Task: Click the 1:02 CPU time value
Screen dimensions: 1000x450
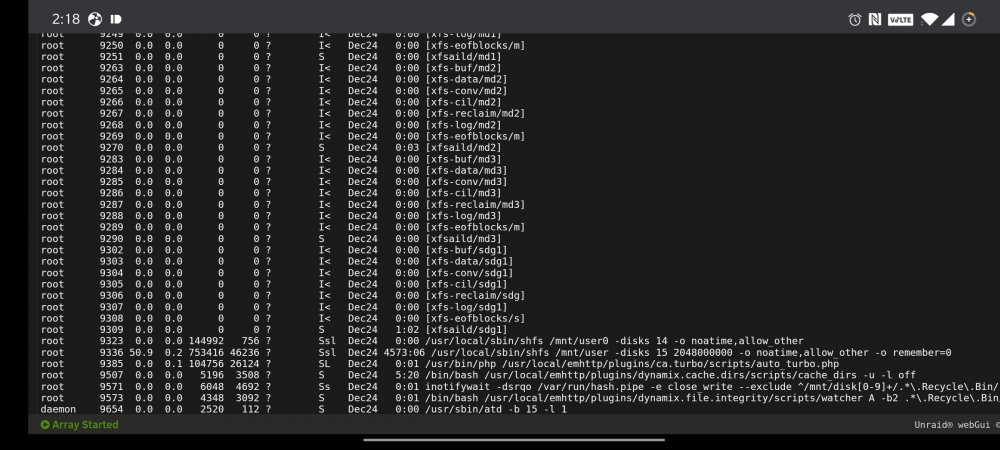Action: click(x=407, y=330)
